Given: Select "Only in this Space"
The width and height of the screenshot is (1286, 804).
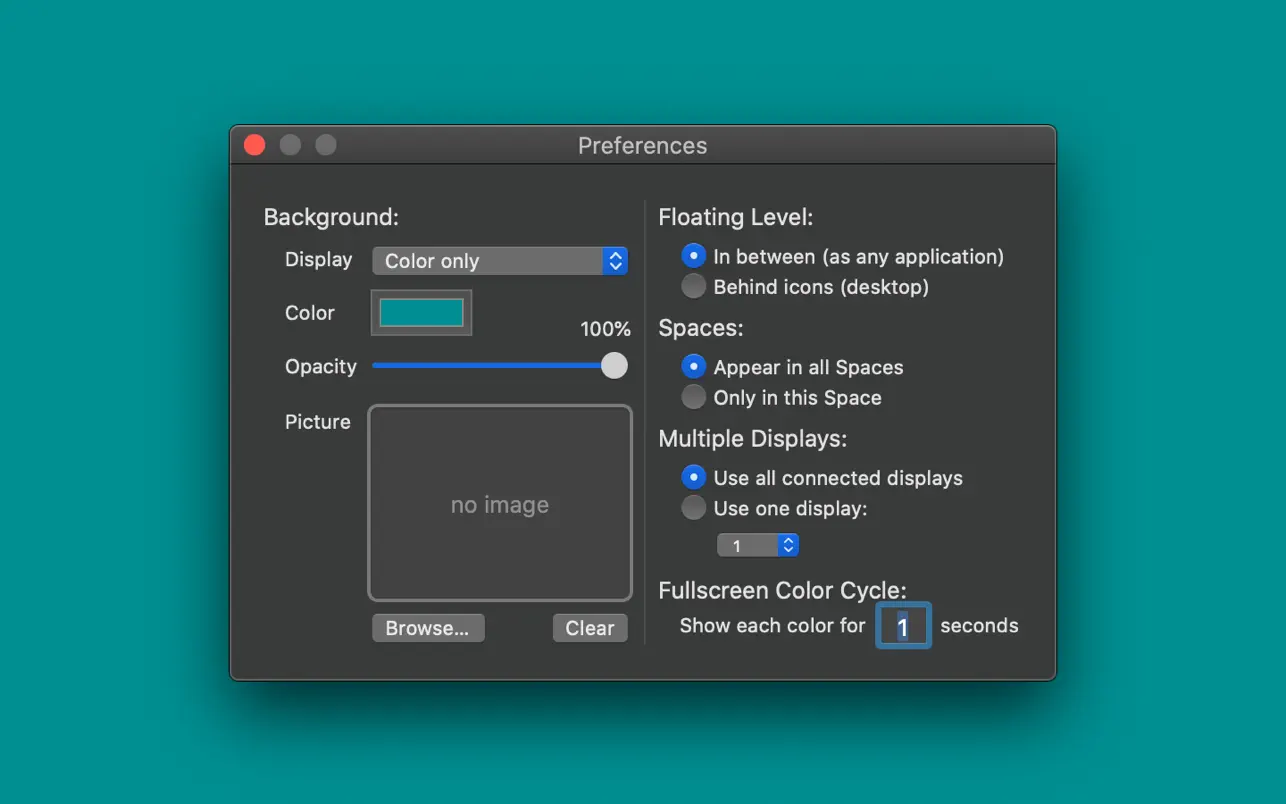Looking at the screenshot, I should 694,397.
